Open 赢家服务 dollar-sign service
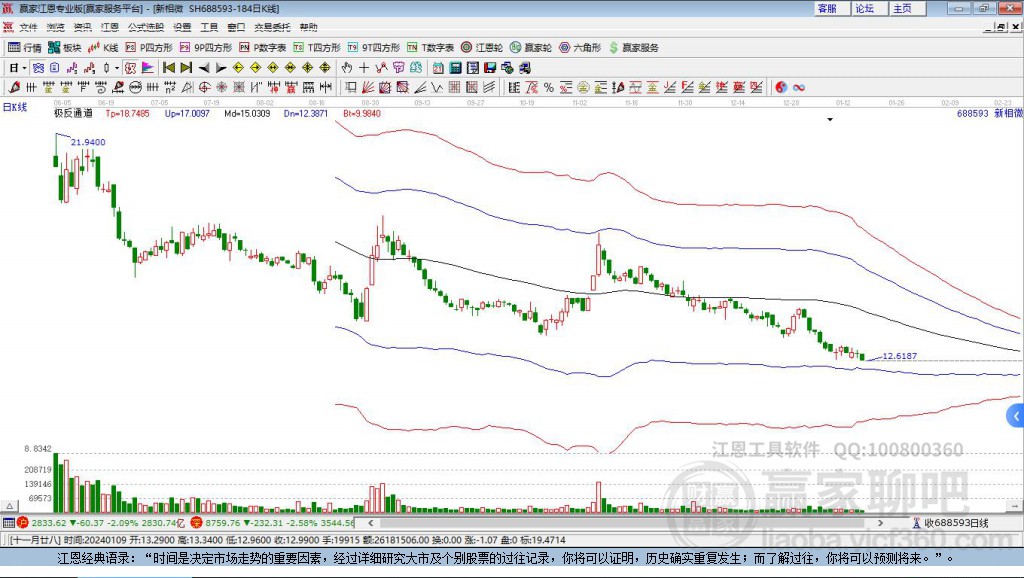Screen dimensions: 1024x578 pyautogui.click(x=634, y=48)
